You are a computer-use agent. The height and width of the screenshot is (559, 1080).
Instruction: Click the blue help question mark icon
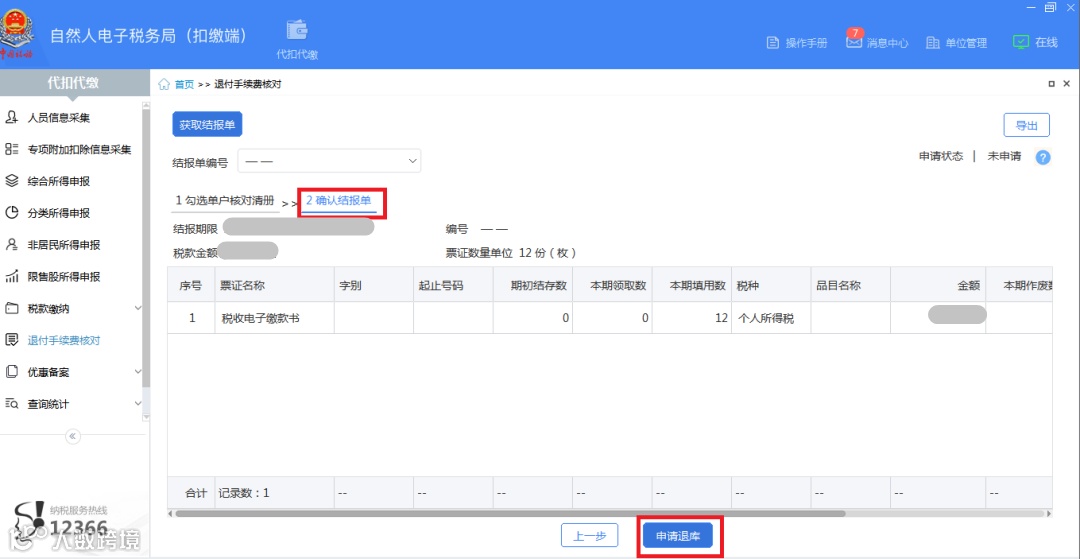pyautogui.click(x=1043, y=157)
